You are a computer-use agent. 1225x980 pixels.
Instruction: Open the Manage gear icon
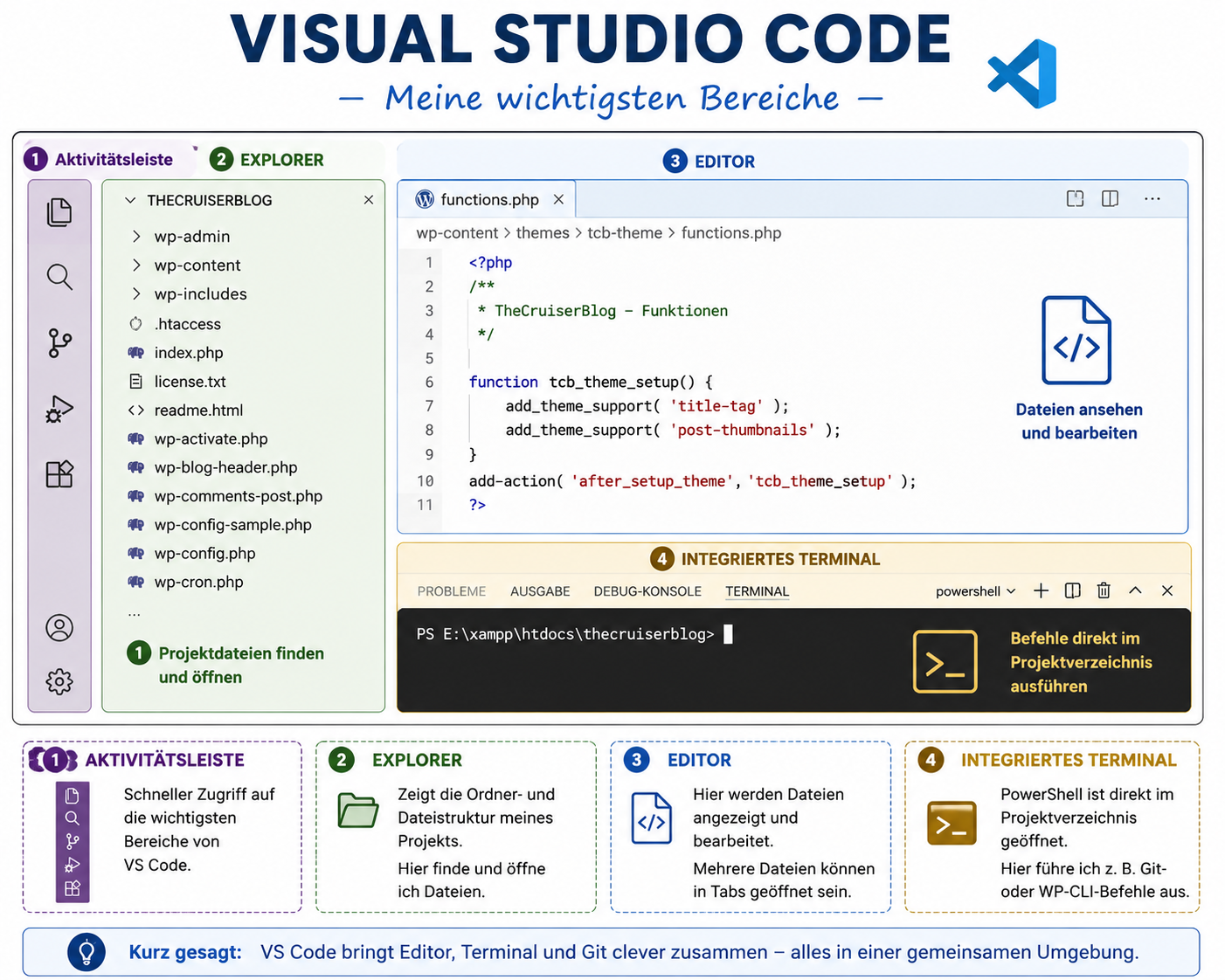[59, 681]
